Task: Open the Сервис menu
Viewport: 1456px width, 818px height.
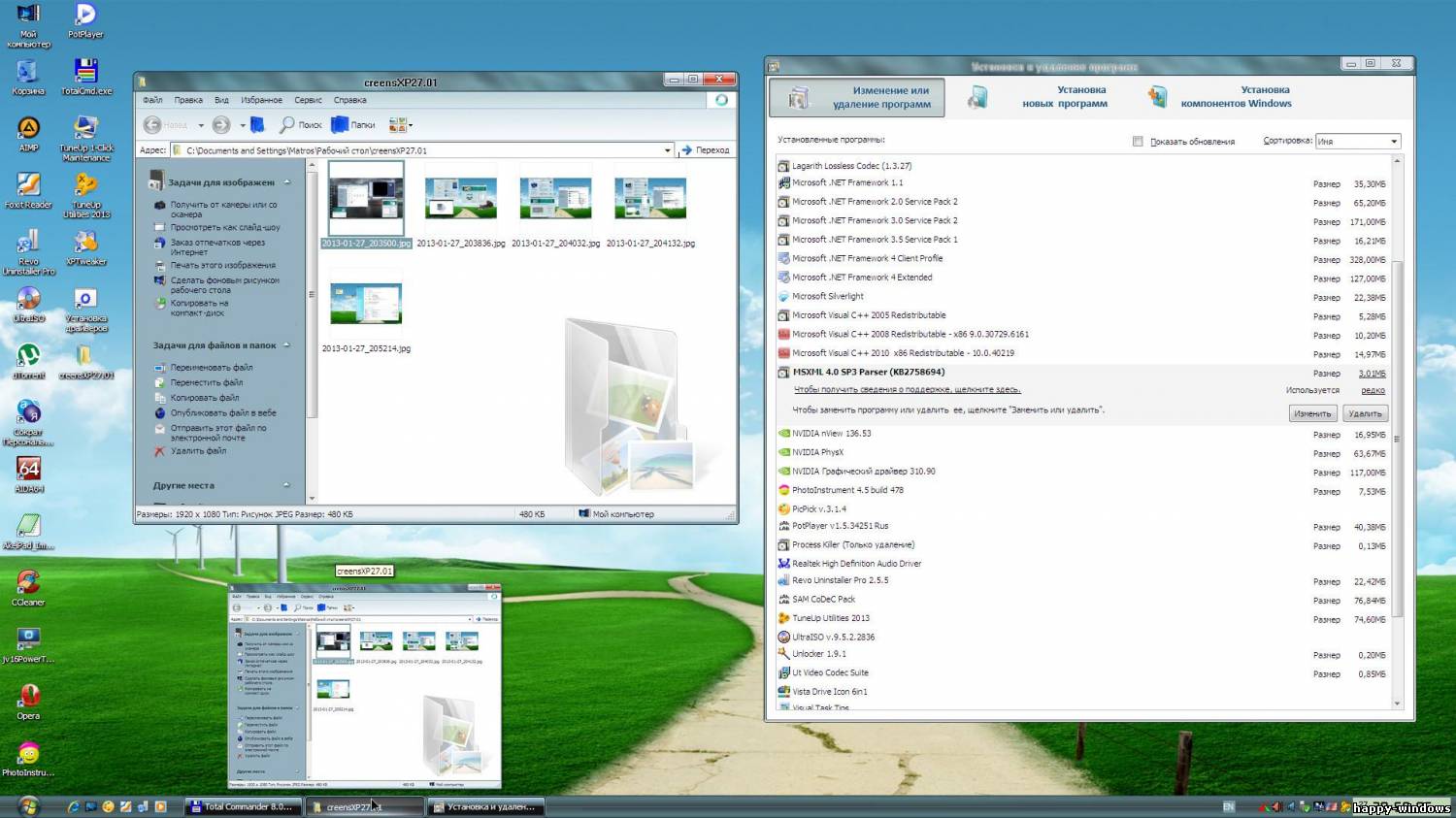Action: point(308,100)
